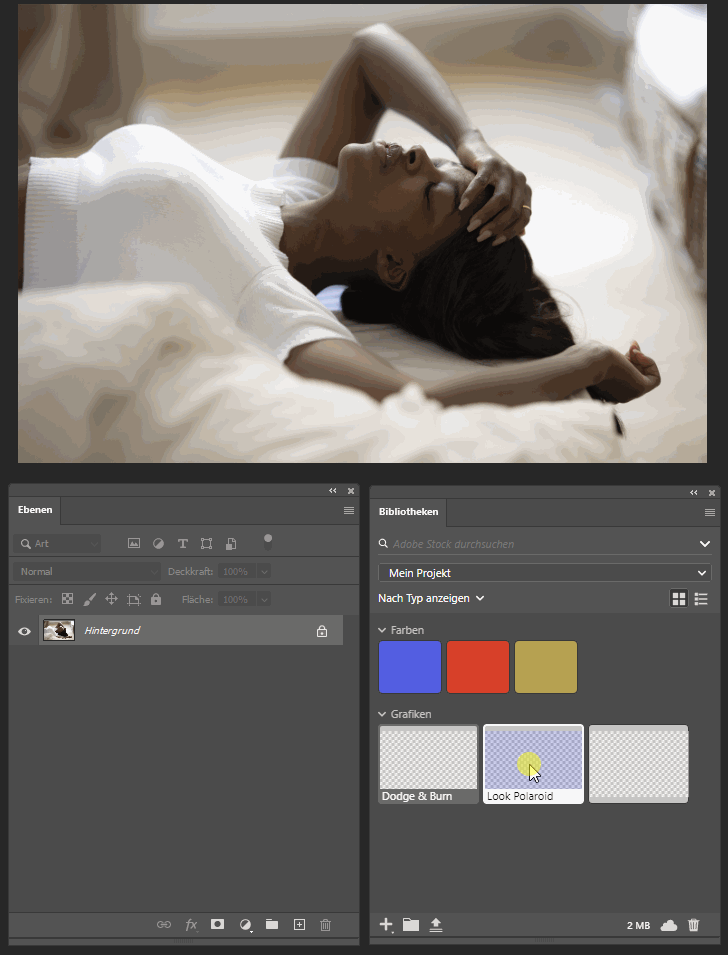728x955 pixels.
Task: Select the Ebenen panel tab
Action: point(35,510)
